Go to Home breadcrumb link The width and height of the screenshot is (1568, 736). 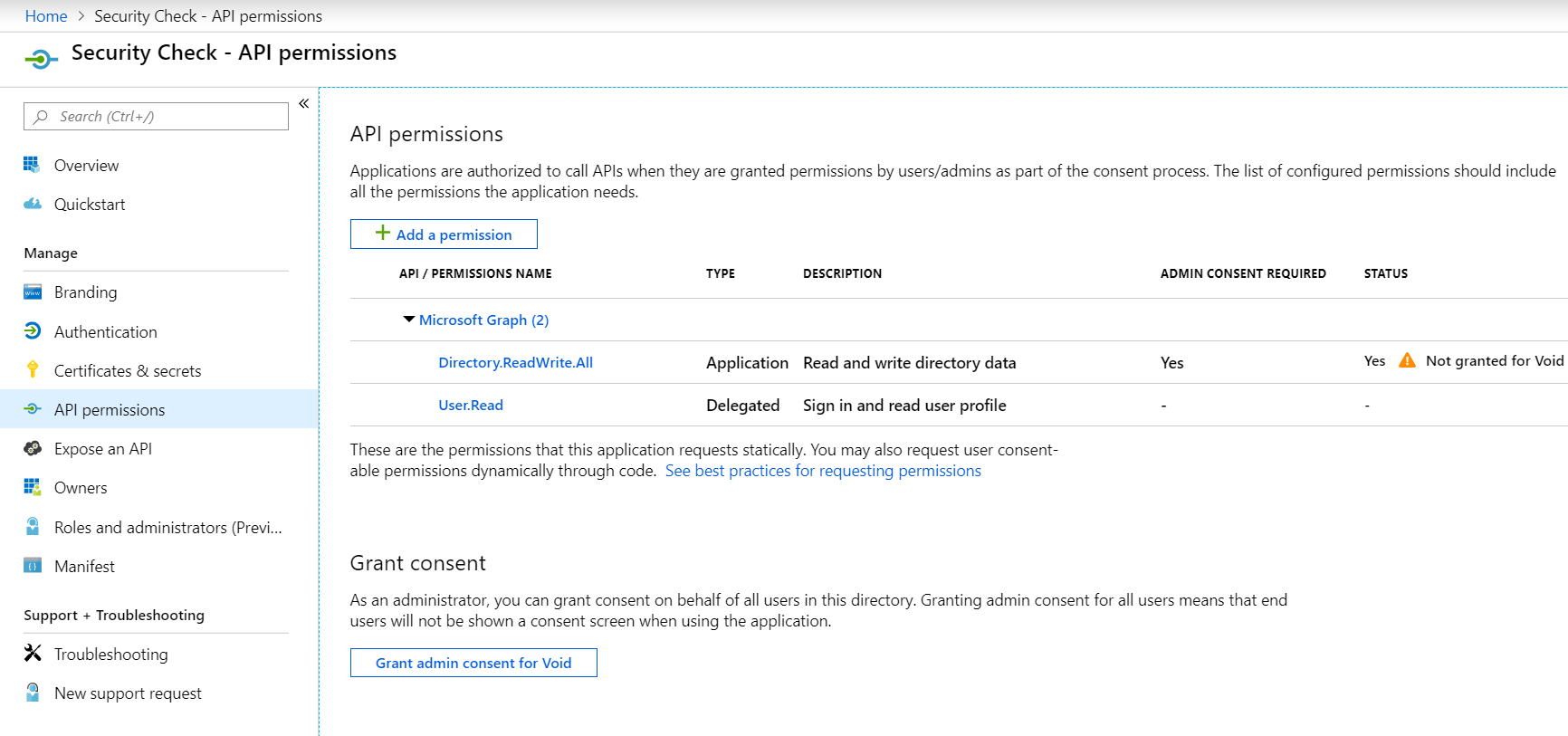(46, 16)
